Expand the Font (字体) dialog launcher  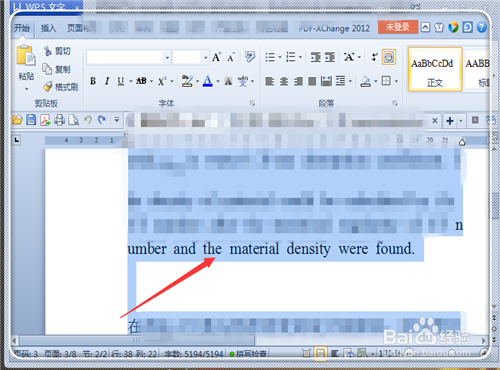252,104
